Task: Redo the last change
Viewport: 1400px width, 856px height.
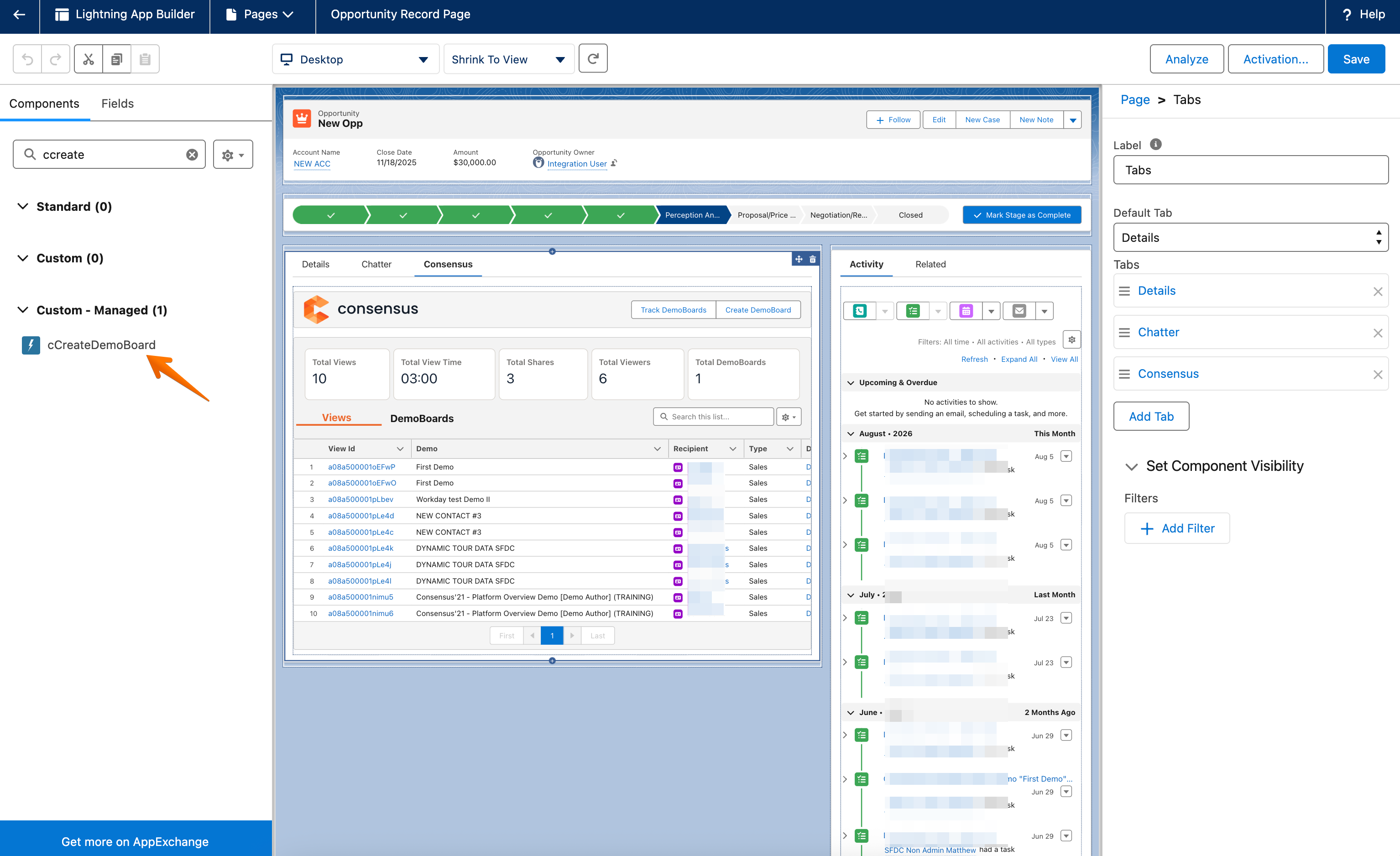Action: 56,59
